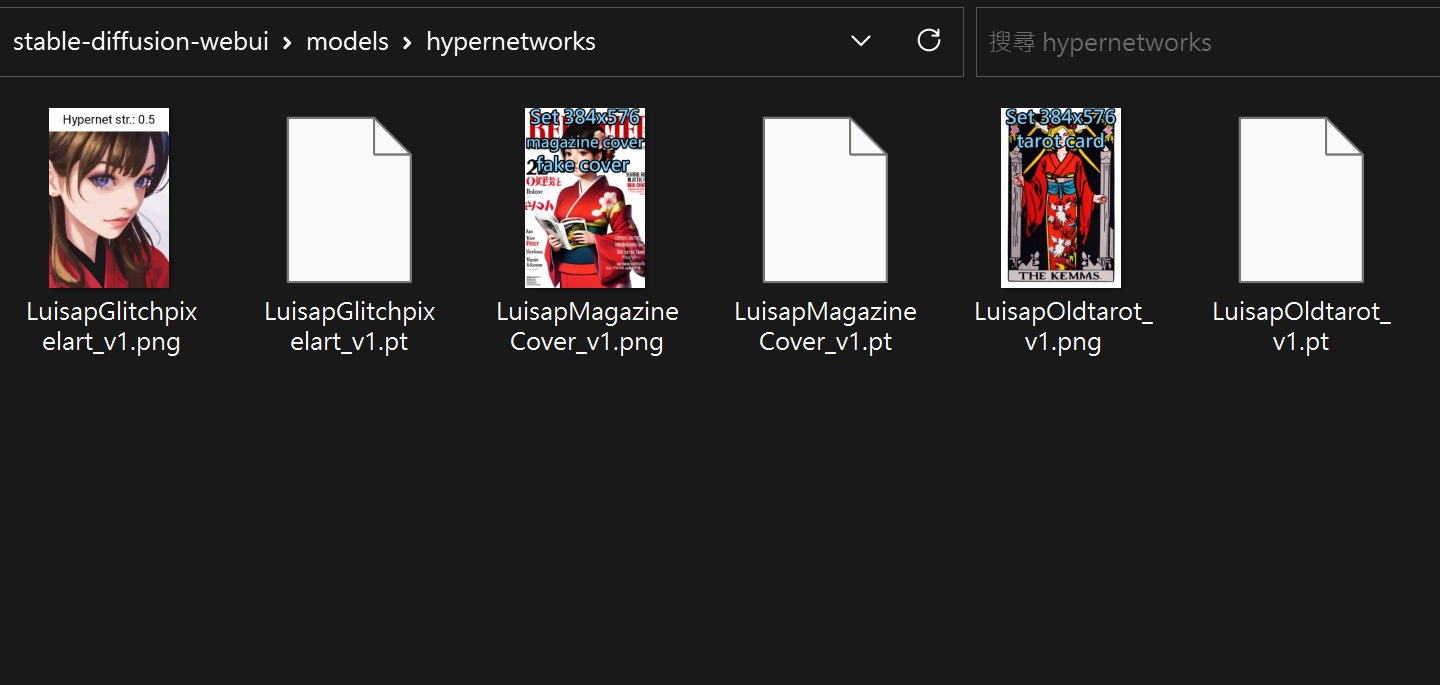Select the LuisapOldtarot_v1.png tarot card thumbnail
The image size is (1440, 685).
coord(1061,198)
